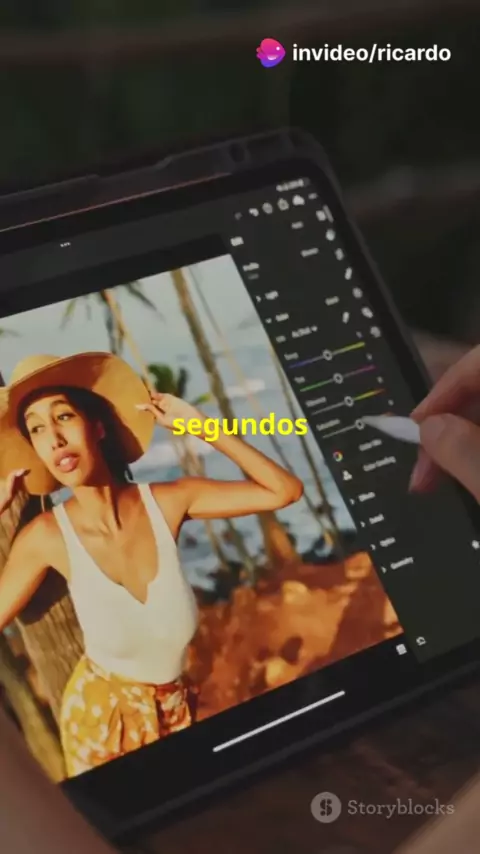
Task: Open the Color Grading icon
Action: click(x=347, y=475)
